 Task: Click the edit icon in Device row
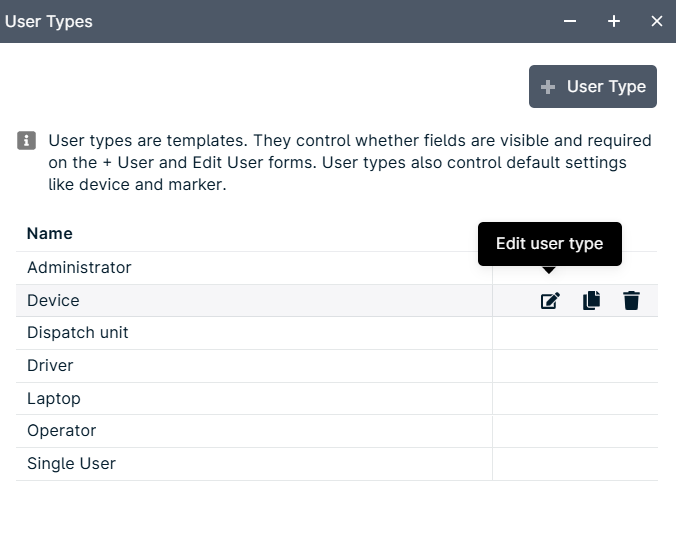(x=550, y=301)
